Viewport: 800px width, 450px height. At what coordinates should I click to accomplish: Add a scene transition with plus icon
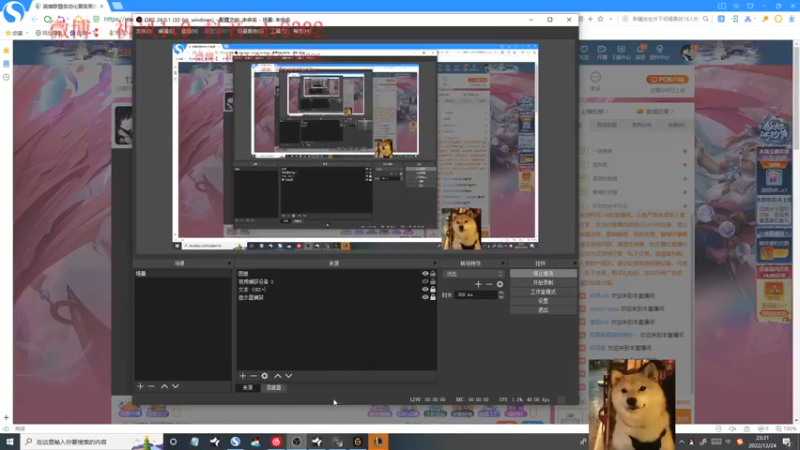[478, 284]
